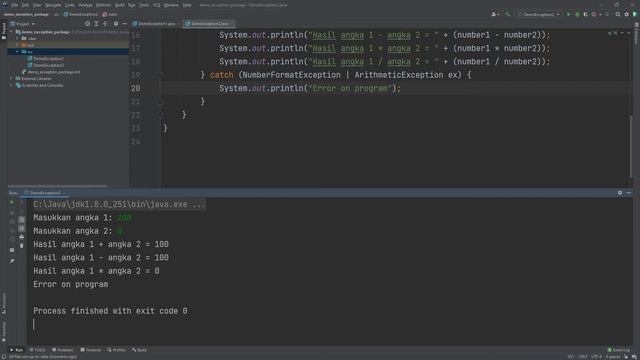Open the Project sidebar stripe button
640x360 pixels.
point(4,31)
